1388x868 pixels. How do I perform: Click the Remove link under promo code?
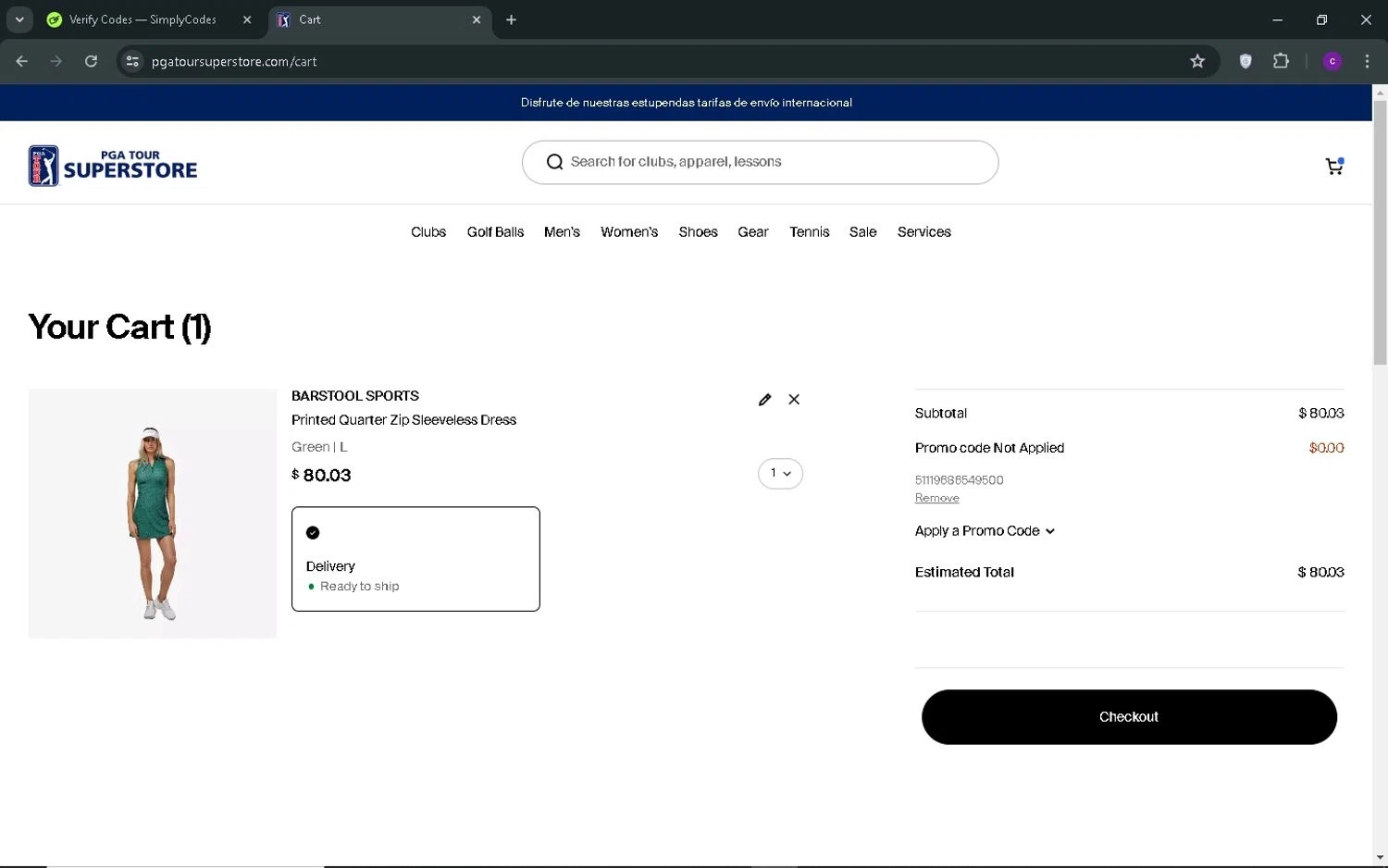936,498
